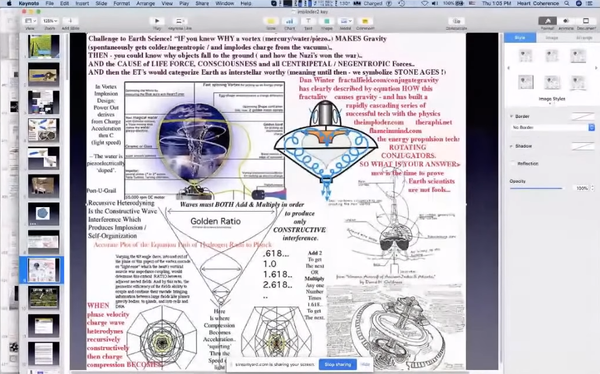The height and width of the screenshot is (374, 600).
Task: Insert a Table from the toolbar
Action: coord(271,21)
